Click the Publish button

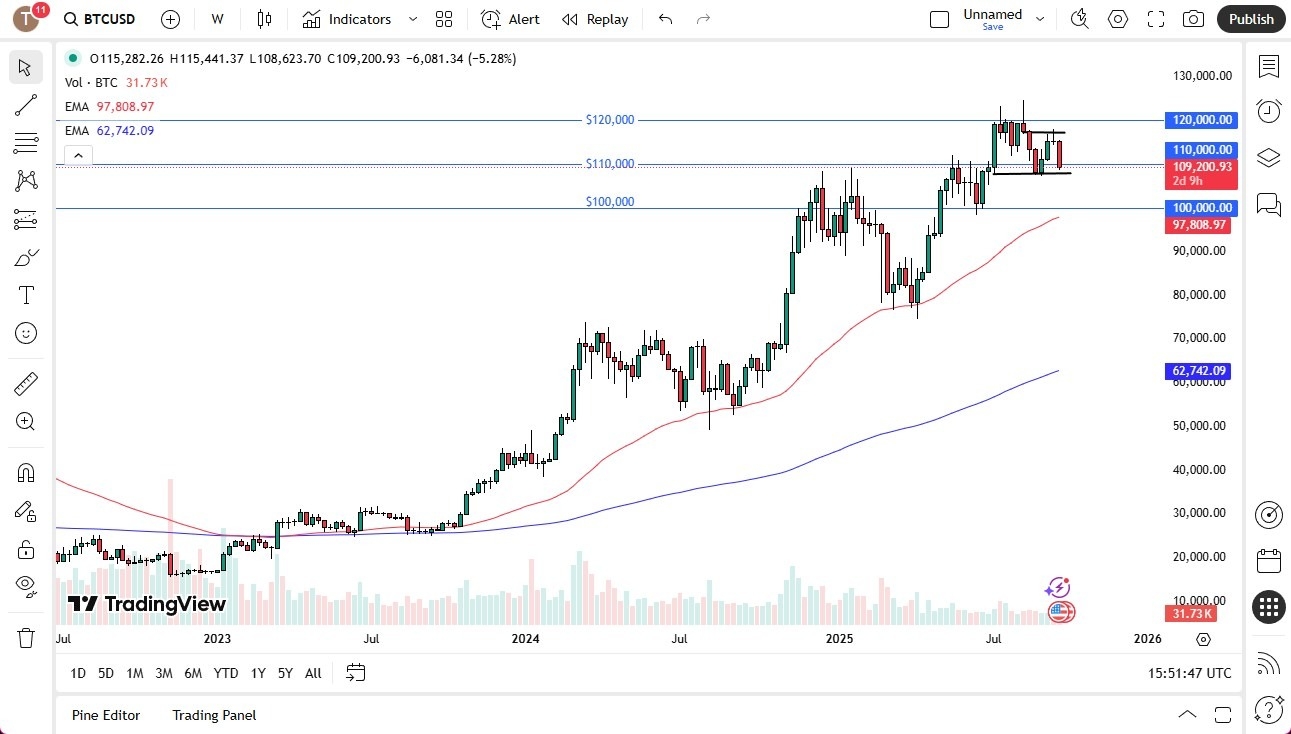click(x=1250, y=18)
